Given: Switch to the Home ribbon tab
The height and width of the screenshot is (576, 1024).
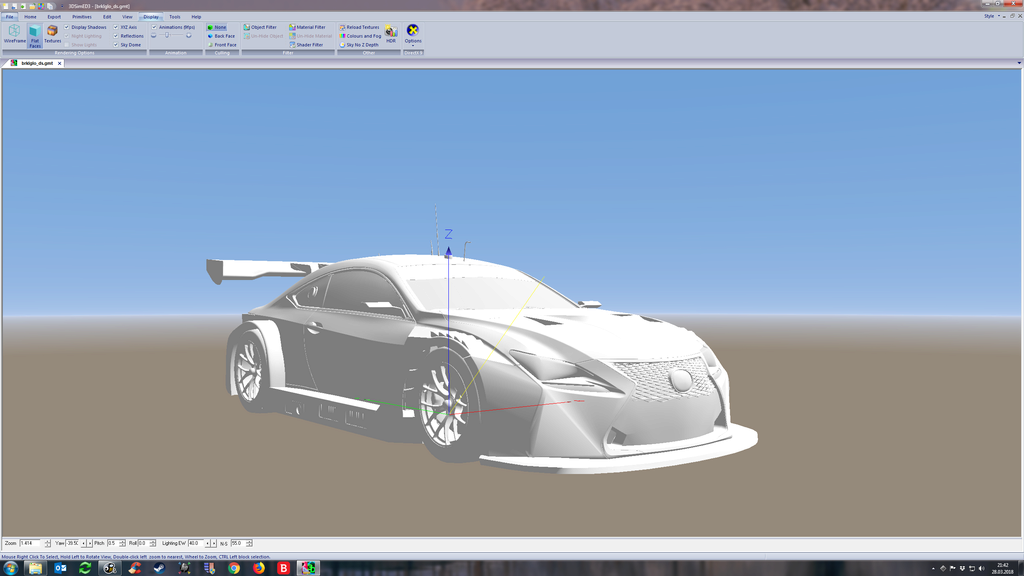Looking at the screenshot, I should coord(30,16).
